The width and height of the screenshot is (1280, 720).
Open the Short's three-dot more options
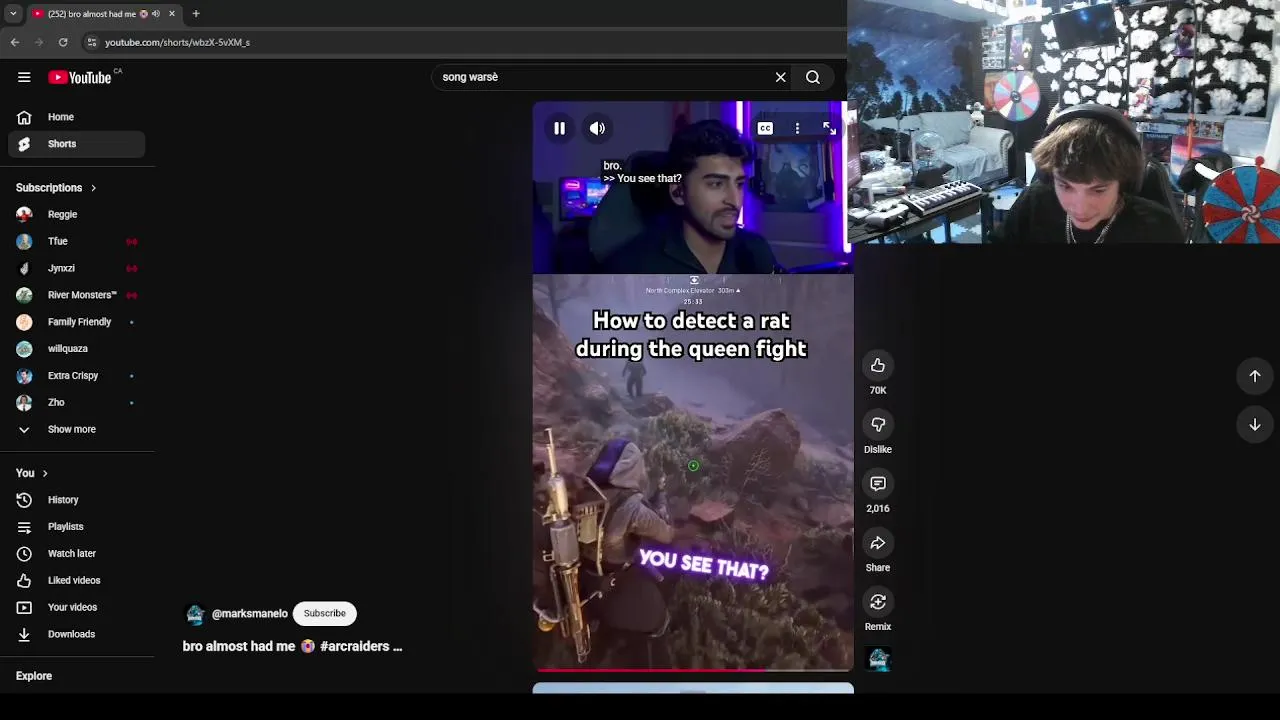coord(797,128)
